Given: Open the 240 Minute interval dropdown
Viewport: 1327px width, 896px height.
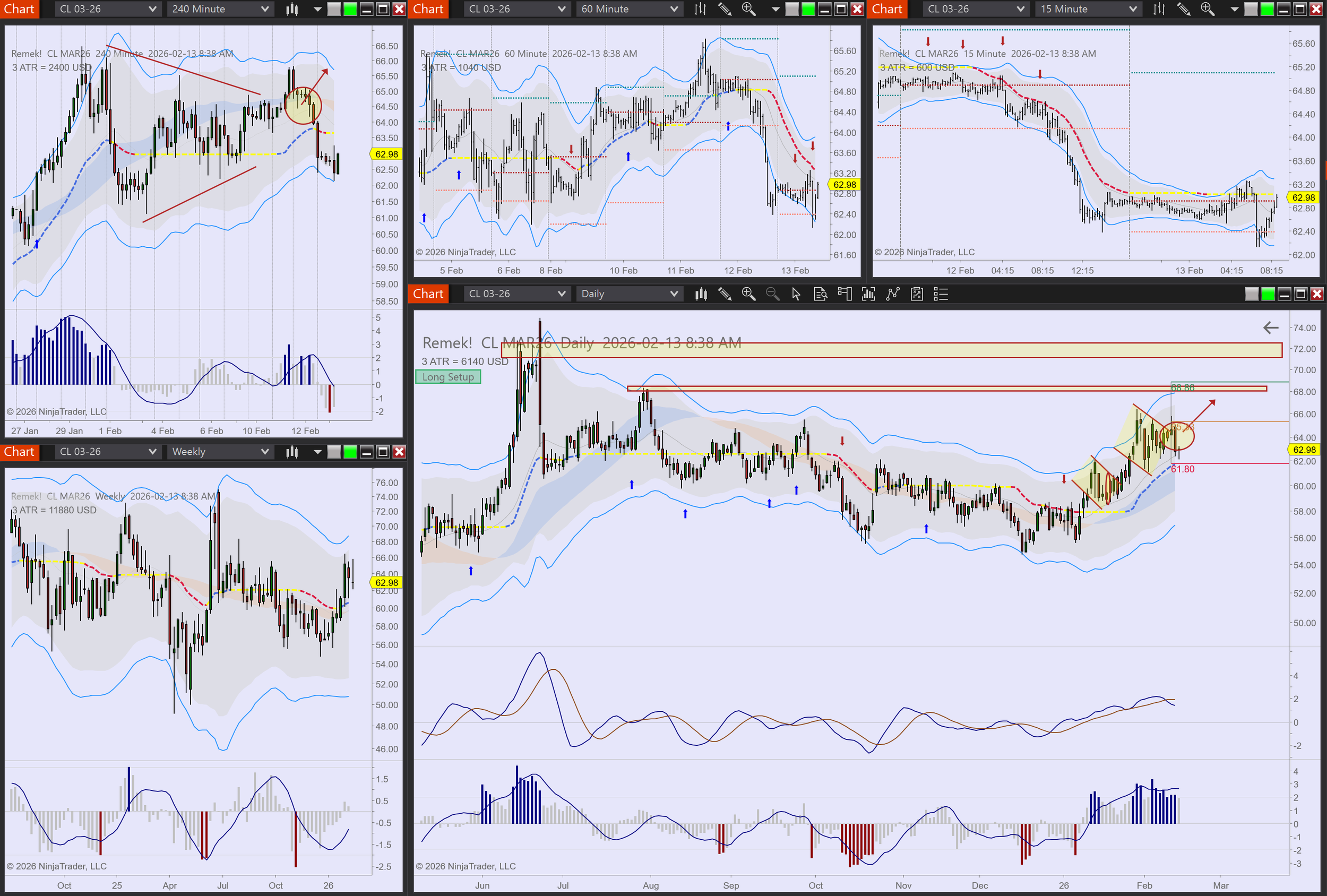Looking at the screenshot, I should (x=220, y=9).
